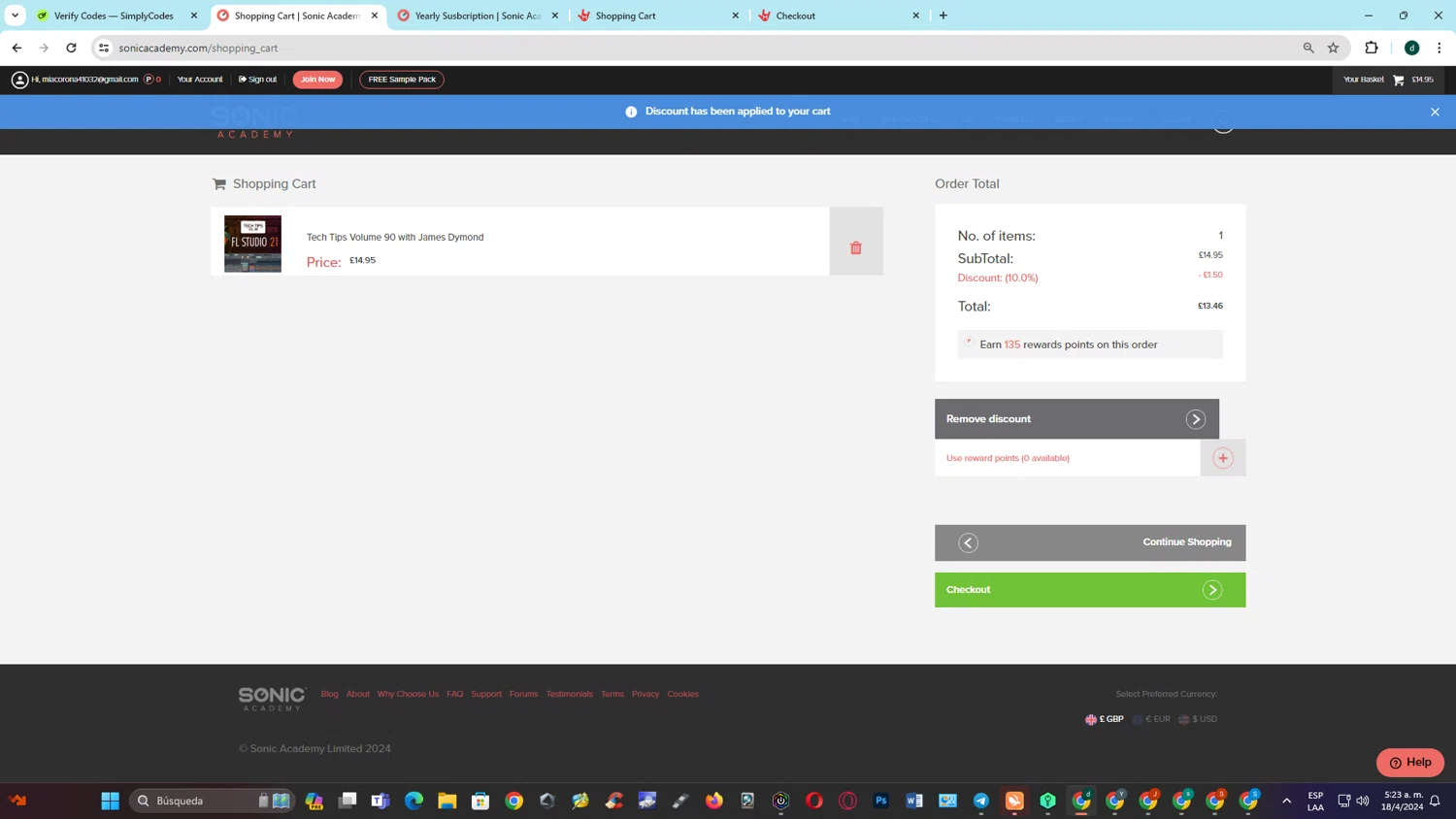
Task: Open the Chrome three-dot menu
Action: pos(1439,48)
